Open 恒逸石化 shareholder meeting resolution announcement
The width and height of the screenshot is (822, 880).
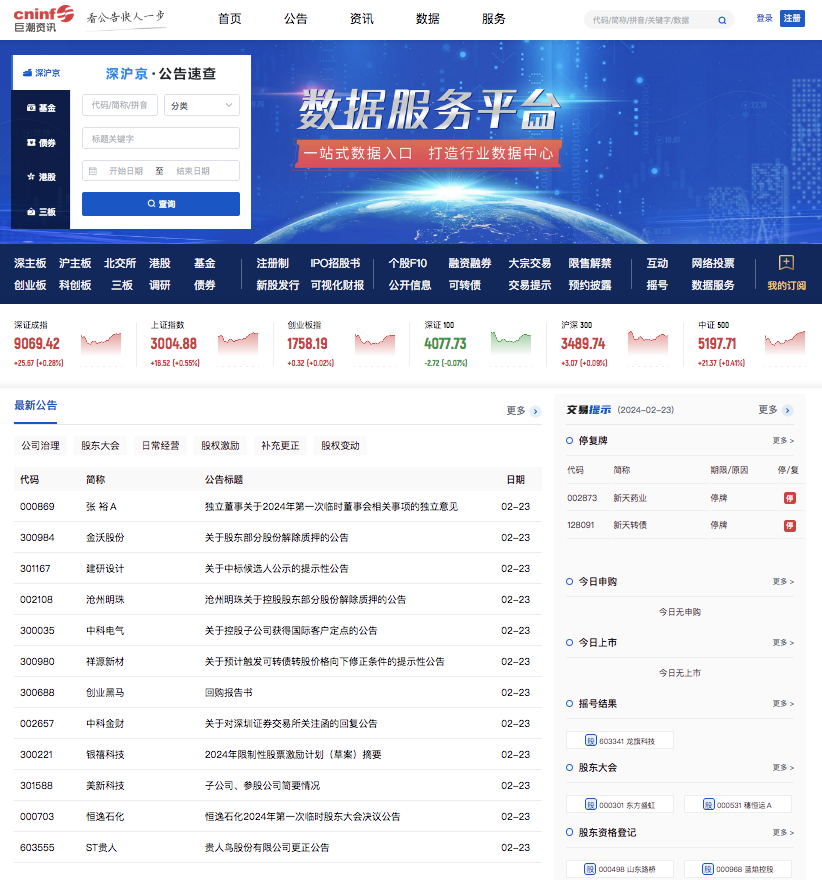pos(302,817)
